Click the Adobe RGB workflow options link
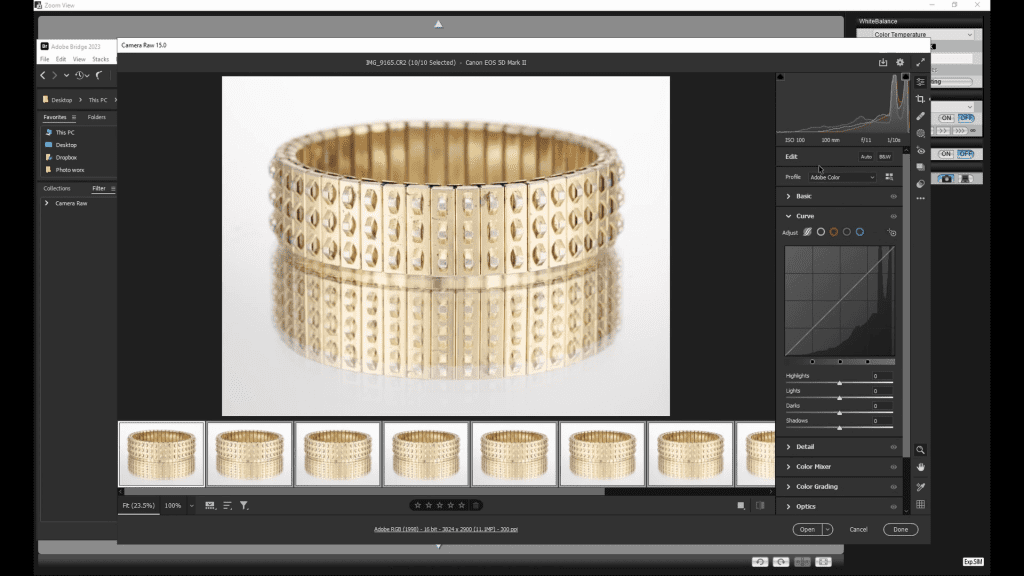 click(446, 530)
